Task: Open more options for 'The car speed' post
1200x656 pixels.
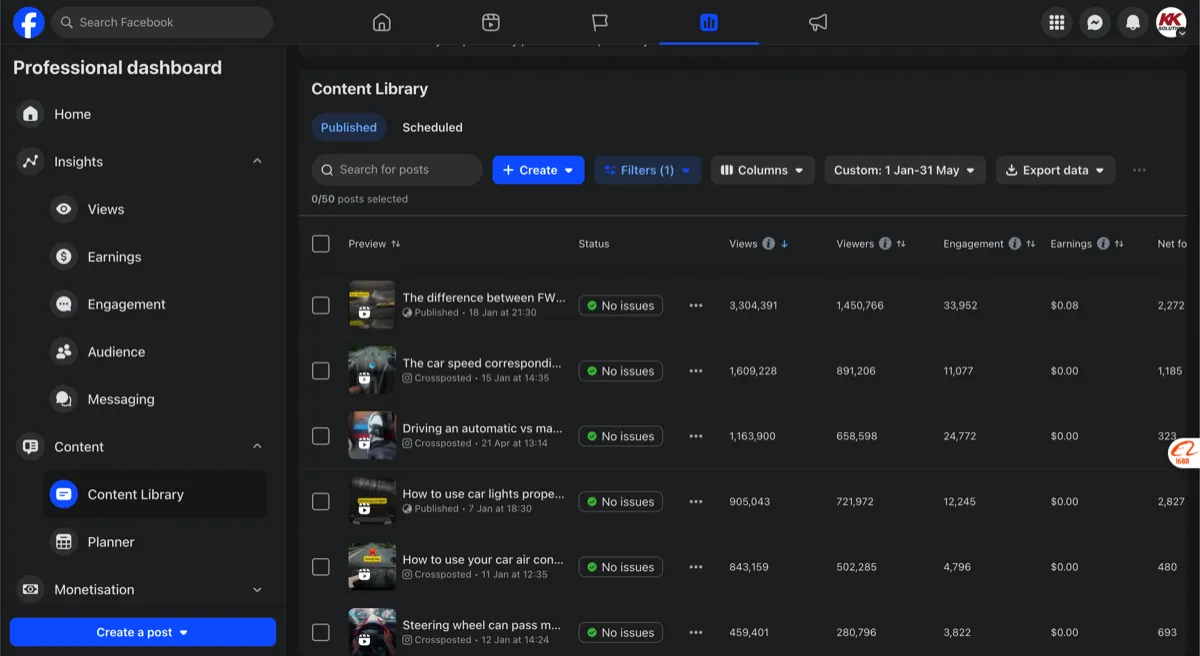Action: [696, 371]
